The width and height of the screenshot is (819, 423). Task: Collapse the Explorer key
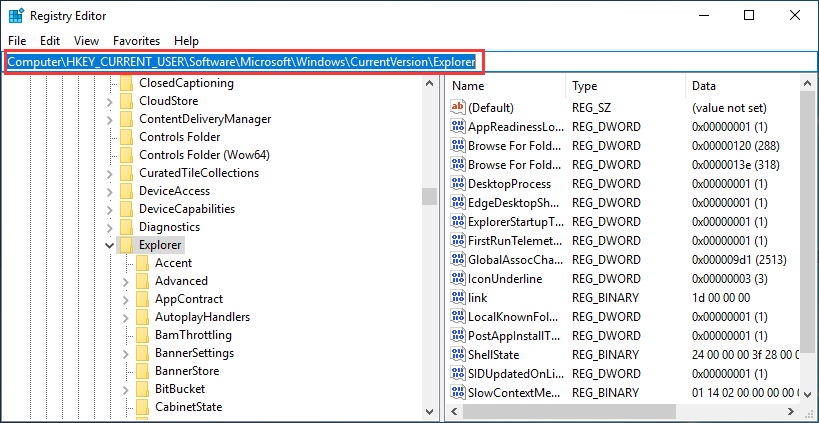109,245
